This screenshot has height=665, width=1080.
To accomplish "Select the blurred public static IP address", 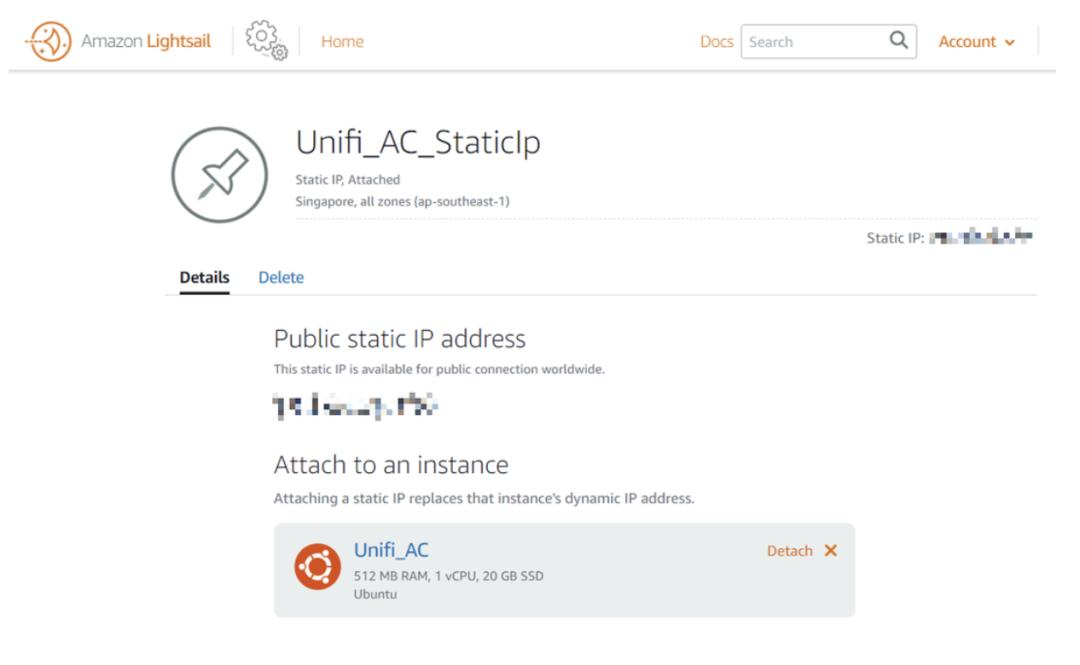I will point(357,407).
